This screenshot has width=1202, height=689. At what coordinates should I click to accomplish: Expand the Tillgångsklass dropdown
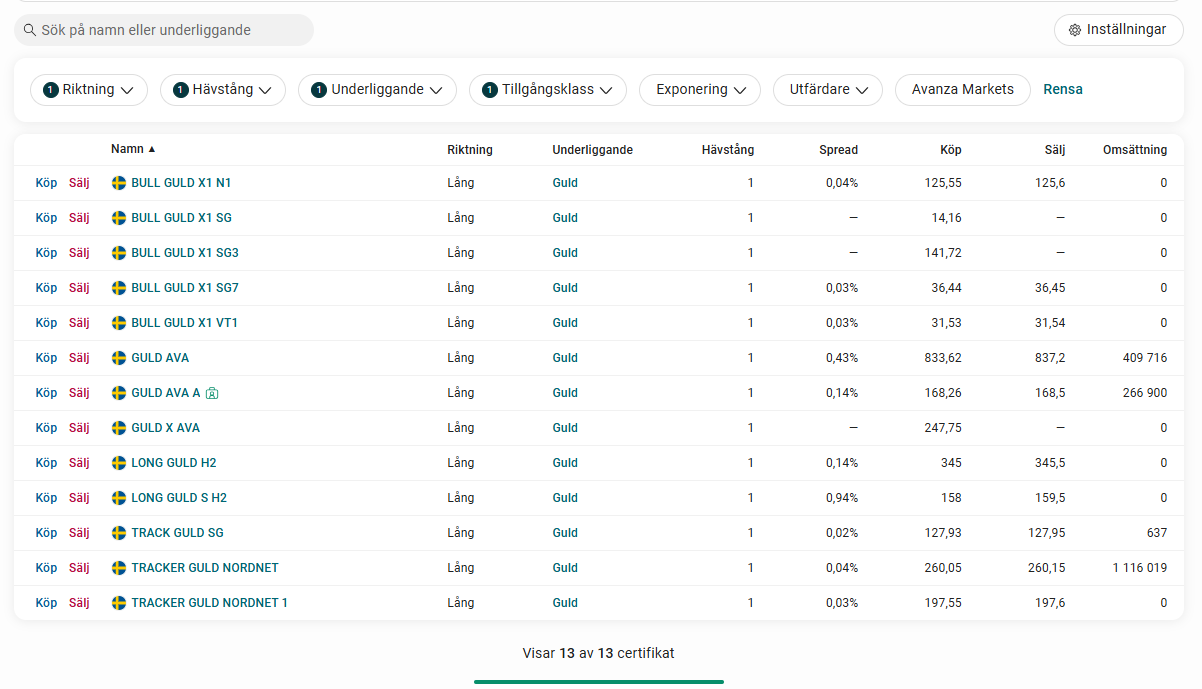pos(548,90)
